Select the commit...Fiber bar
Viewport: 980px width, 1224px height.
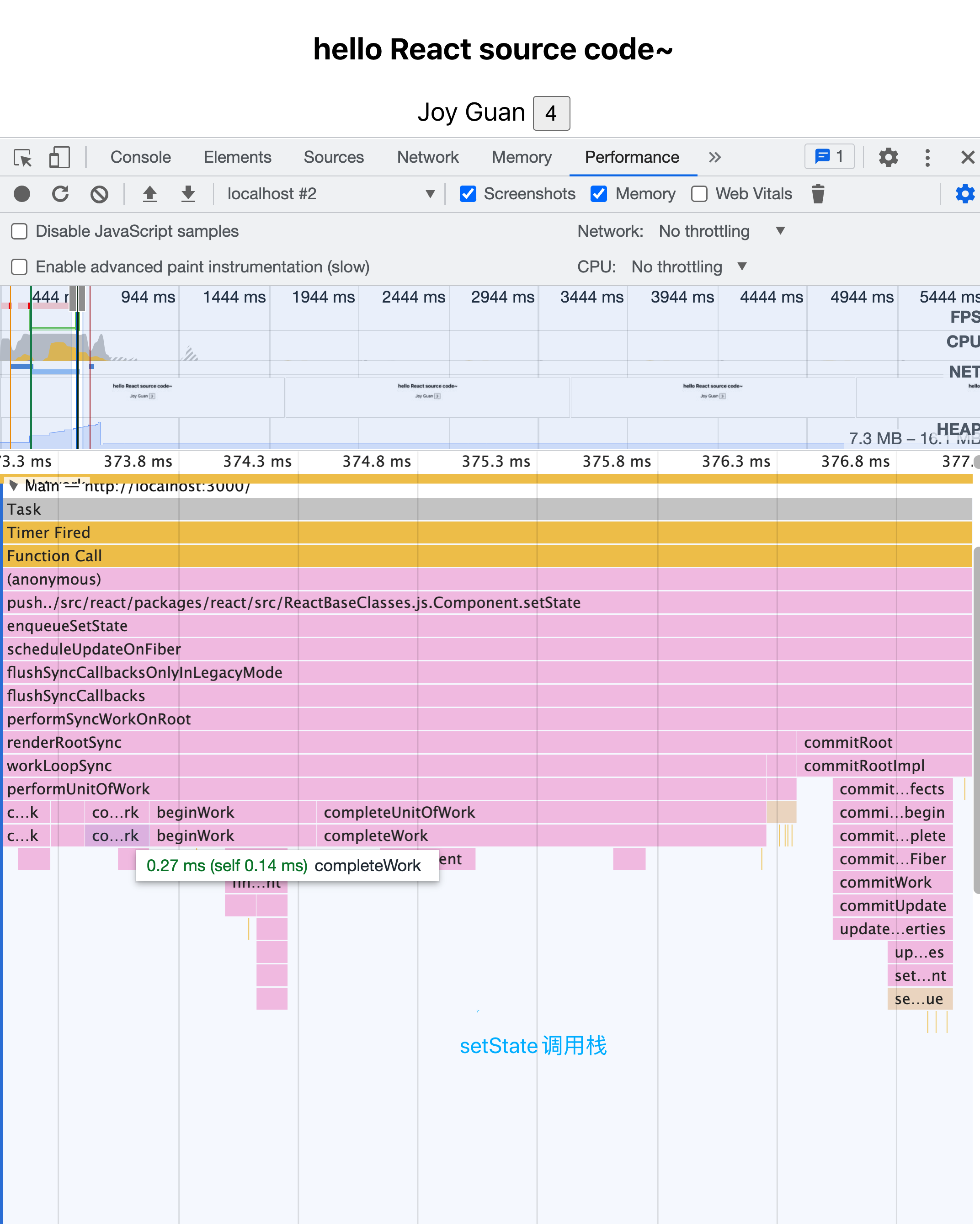[x=893, y=858]
